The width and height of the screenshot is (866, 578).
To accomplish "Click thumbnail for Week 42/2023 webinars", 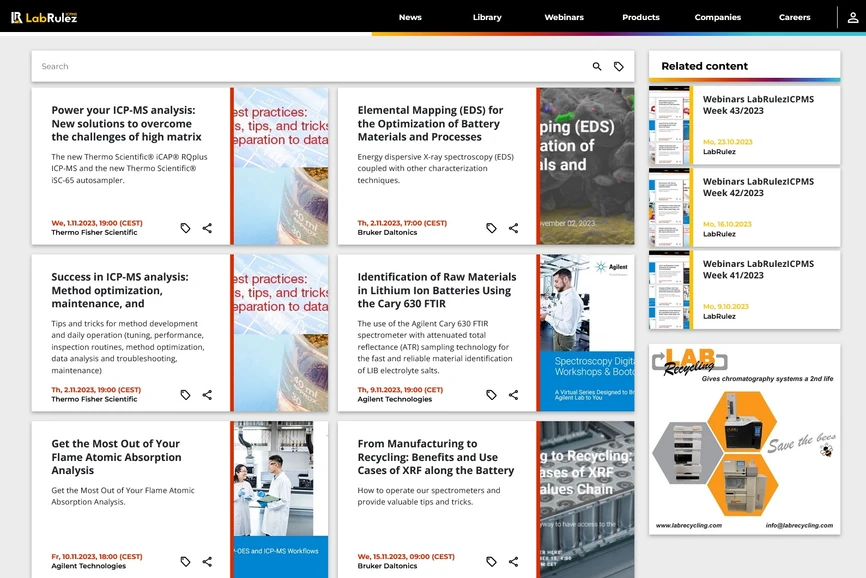I will tap(669, 208).
